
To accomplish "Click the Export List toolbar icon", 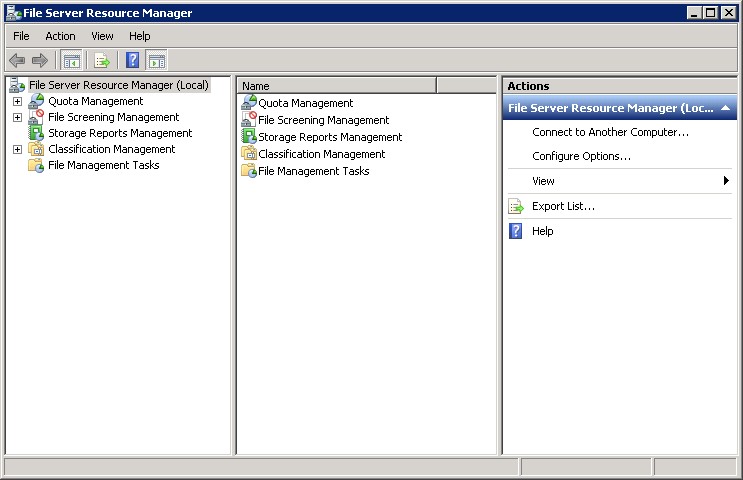I will 102,60.
